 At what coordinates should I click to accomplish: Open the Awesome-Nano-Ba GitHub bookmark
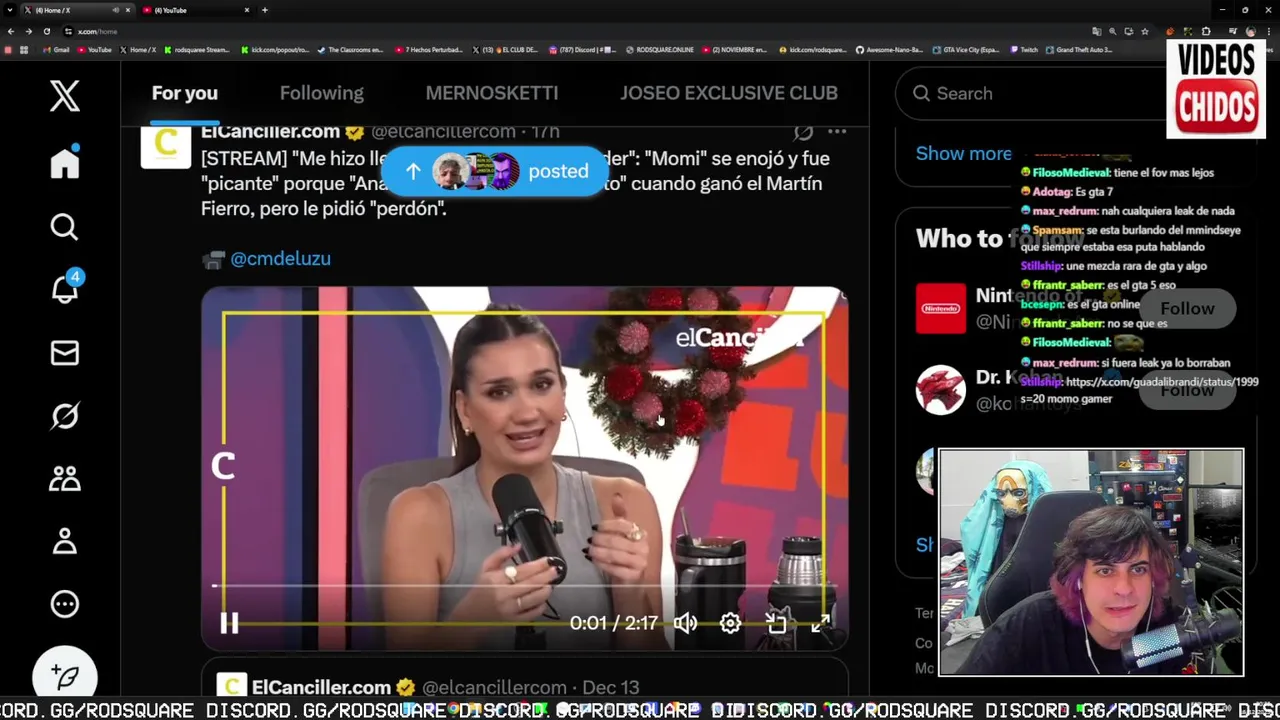(x=890, y=49)
